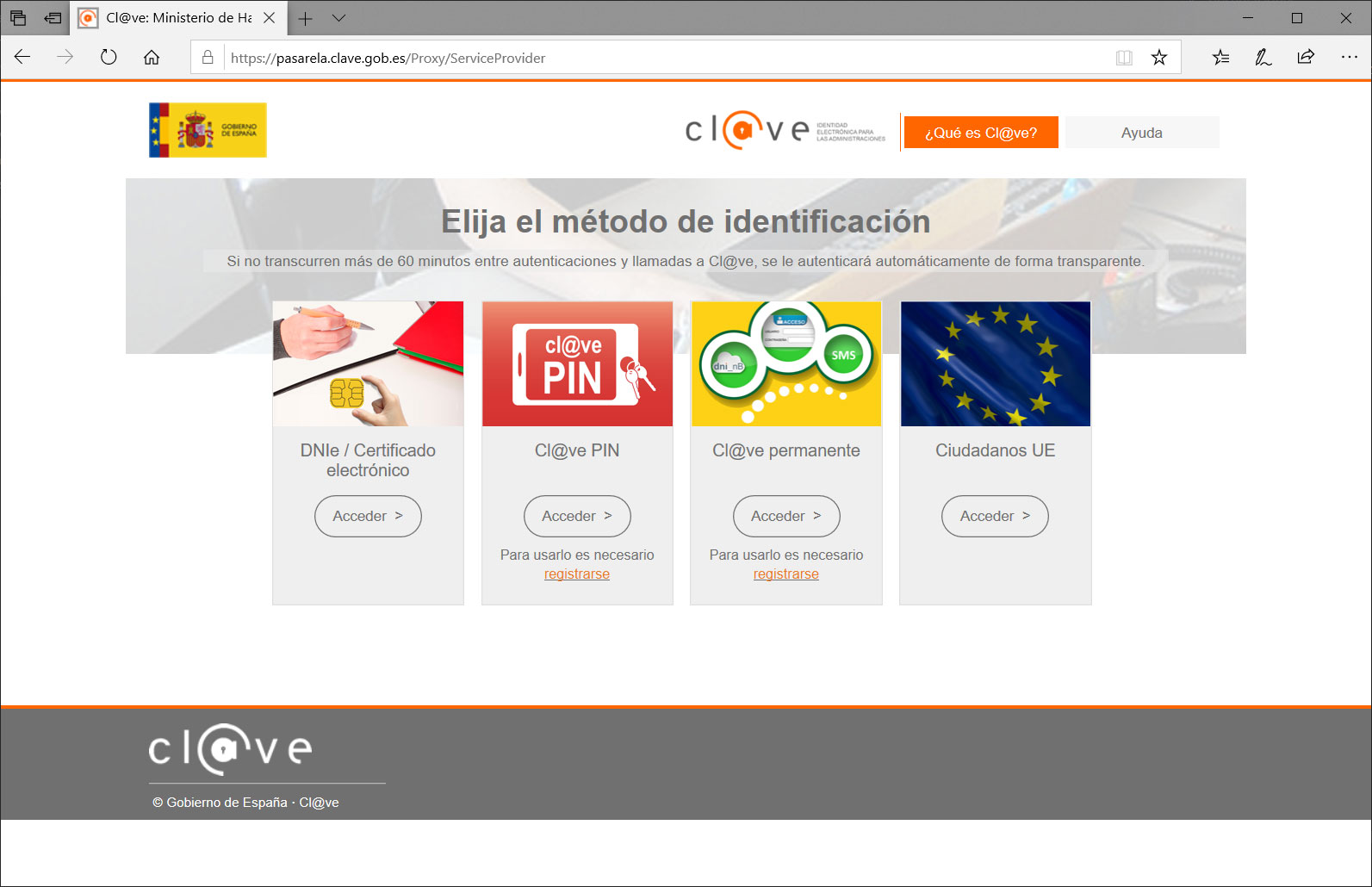Click the forward navigation arrow
The width and height of the screenshot is (1372, 887).
coord(65,58)
